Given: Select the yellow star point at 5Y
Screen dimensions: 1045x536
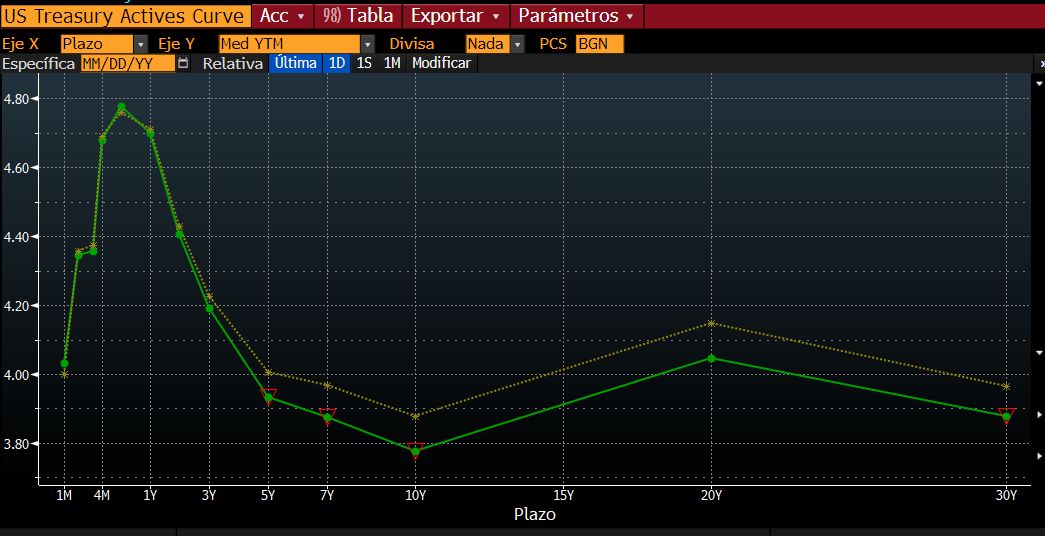Looking at the screenshot, I should point(269,372).
